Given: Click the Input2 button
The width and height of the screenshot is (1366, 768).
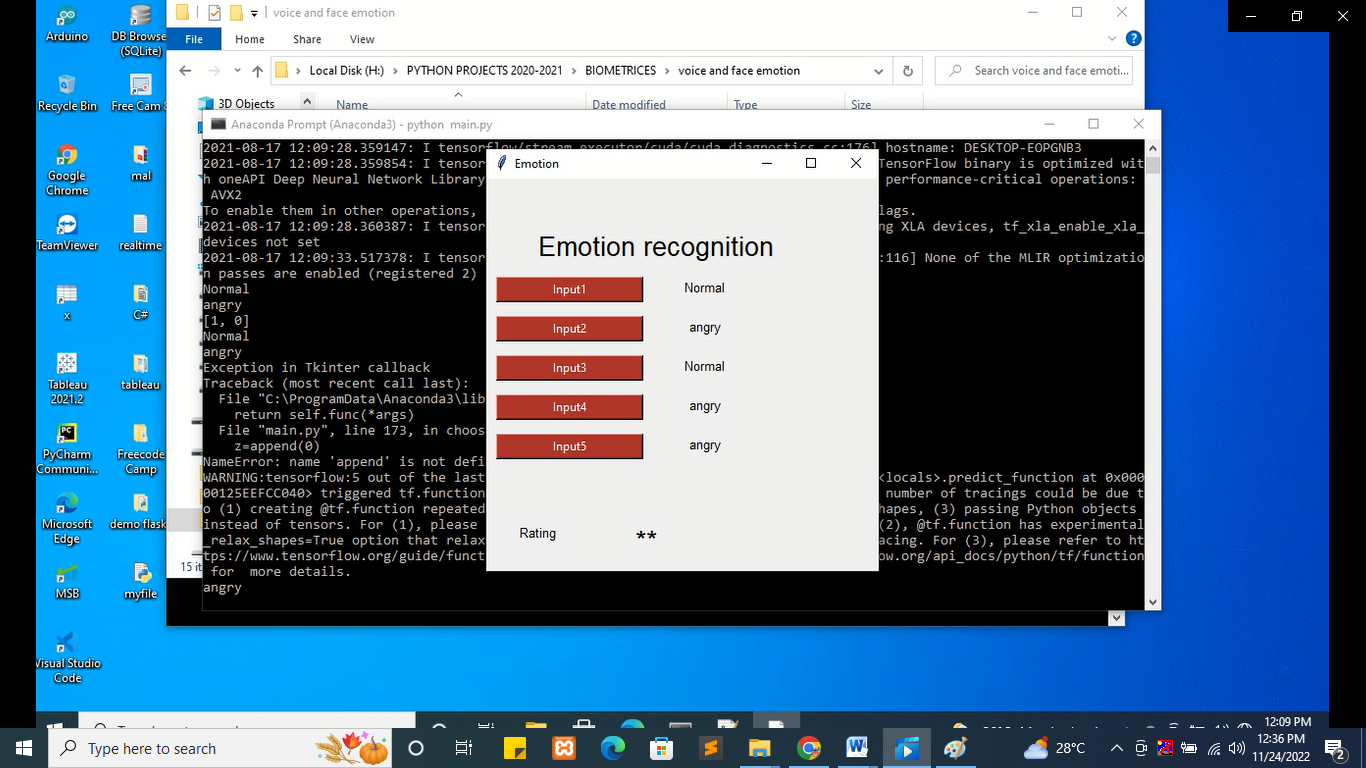Looking at the screenshot, I should point(569,329).
